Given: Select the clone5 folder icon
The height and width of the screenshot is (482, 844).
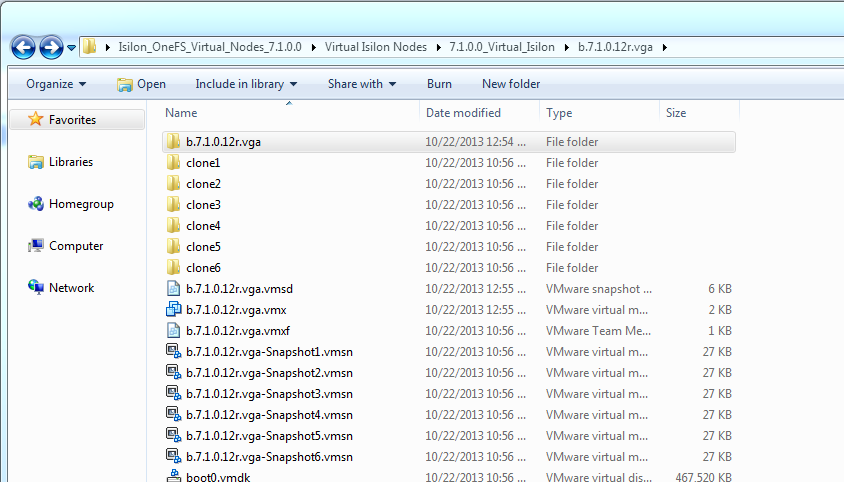Looking at the screenshot, I should (173, 247).
